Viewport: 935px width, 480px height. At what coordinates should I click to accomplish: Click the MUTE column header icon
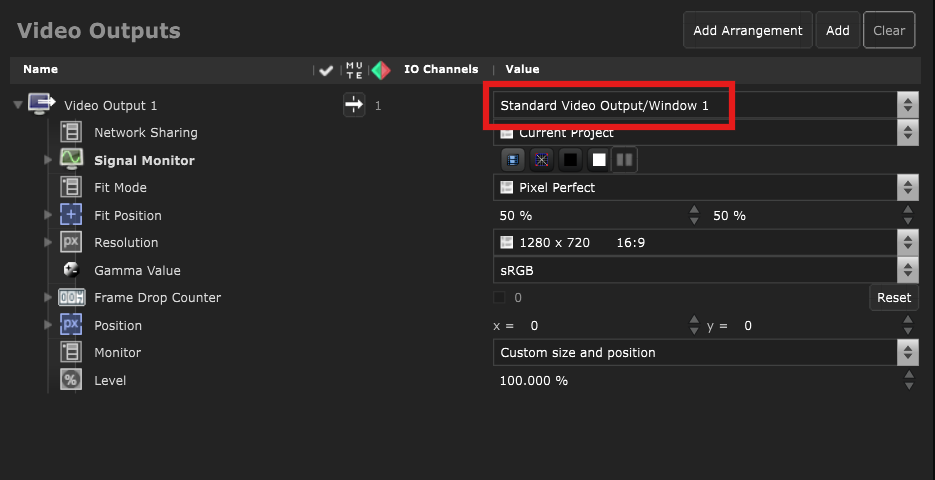pyautogui.click(x=354, y=70)
